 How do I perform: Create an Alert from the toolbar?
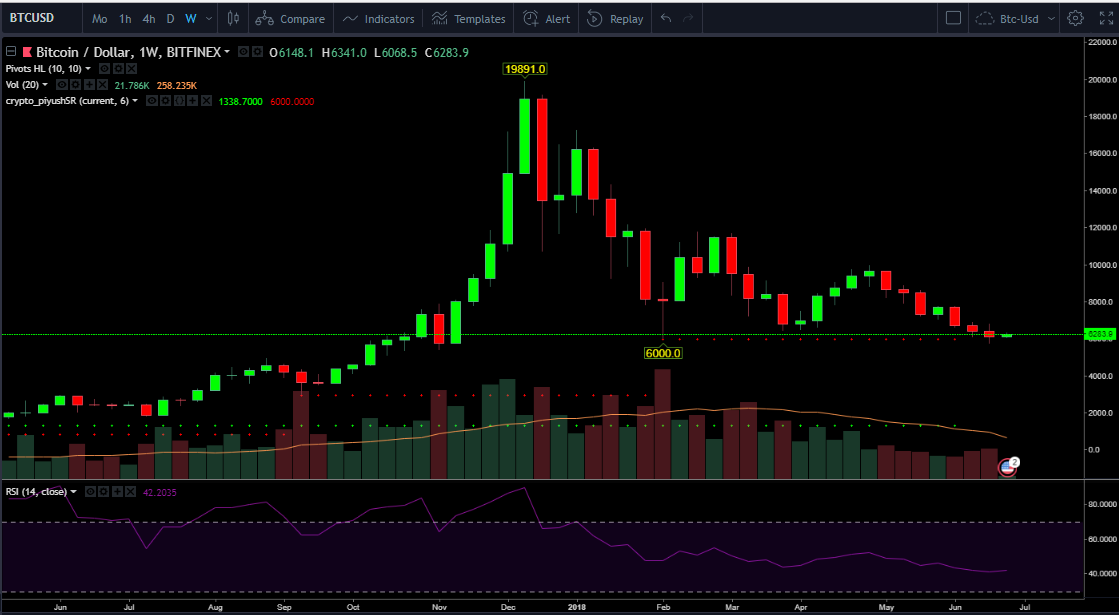coord(547,19)
